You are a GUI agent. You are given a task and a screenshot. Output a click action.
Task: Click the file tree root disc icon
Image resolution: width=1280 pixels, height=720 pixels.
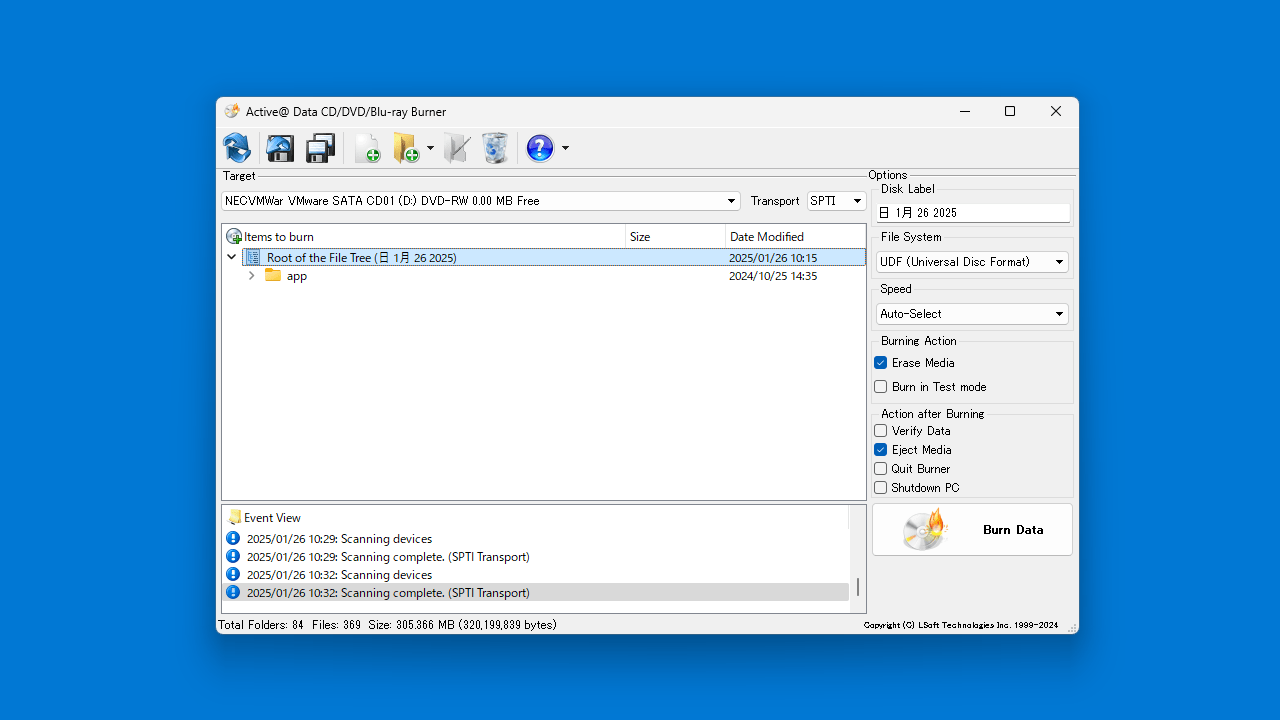click(x=254, y=257)
